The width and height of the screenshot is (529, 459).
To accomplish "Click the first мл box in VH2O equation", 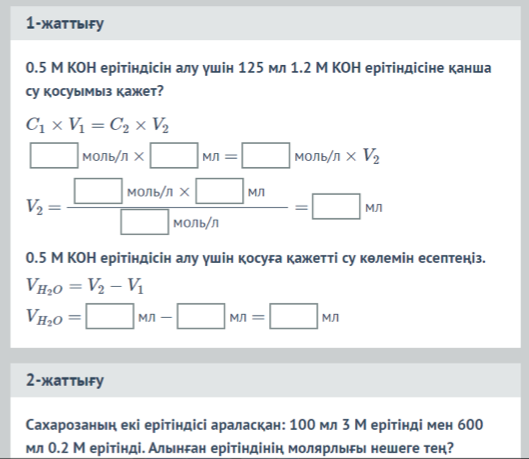I will 110,316.
